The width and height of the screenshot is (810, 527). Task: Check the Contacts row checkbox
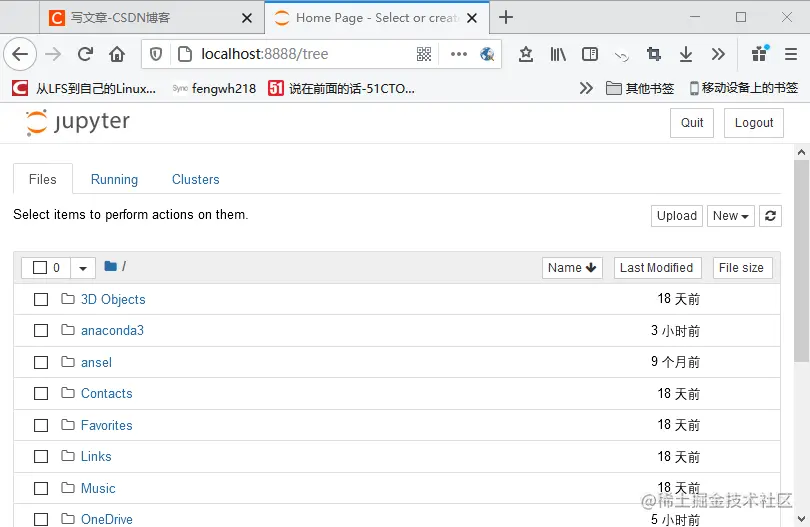tap(41, 394)
